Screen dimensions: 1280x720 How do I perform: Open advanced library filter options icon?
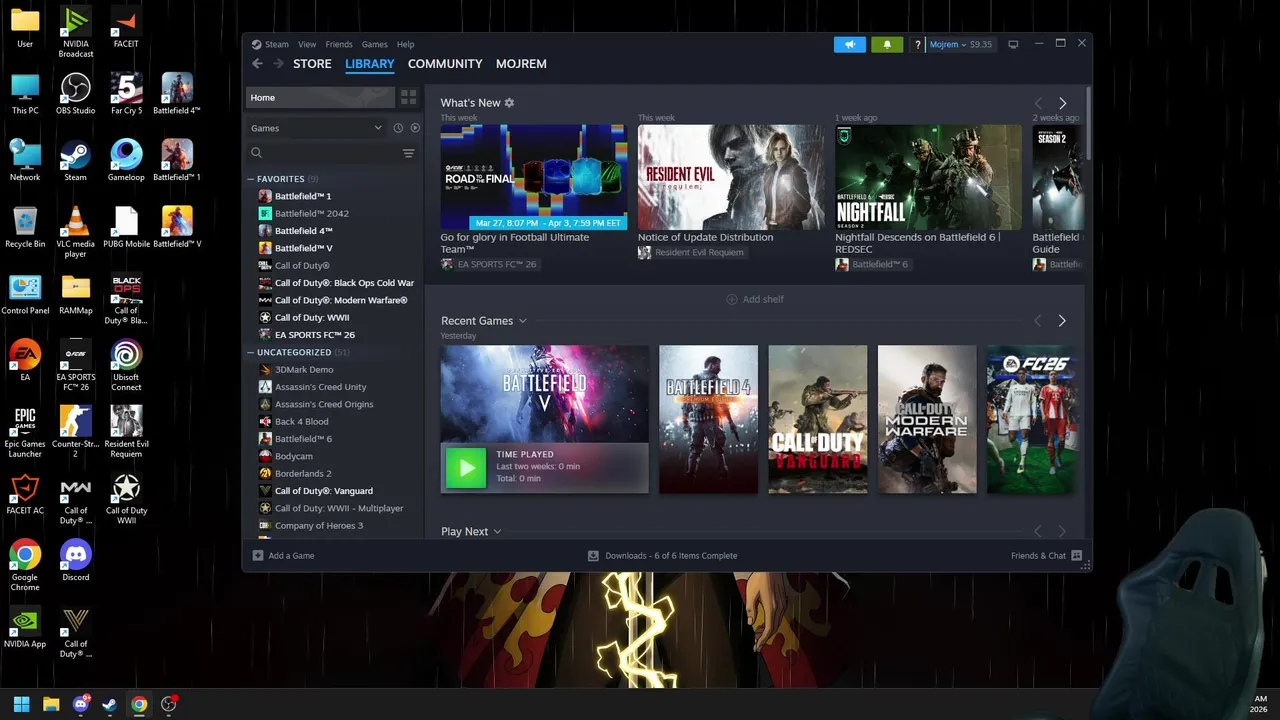[408, 153]
